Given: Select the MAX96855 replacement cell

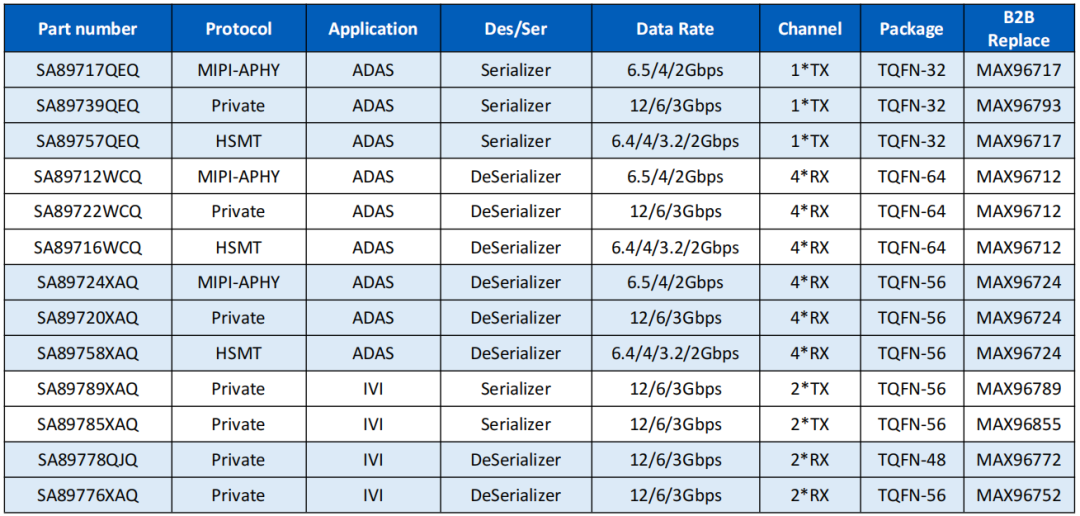Looking at the screenshot, I should pyautogui.click(x=1019, y=424).
